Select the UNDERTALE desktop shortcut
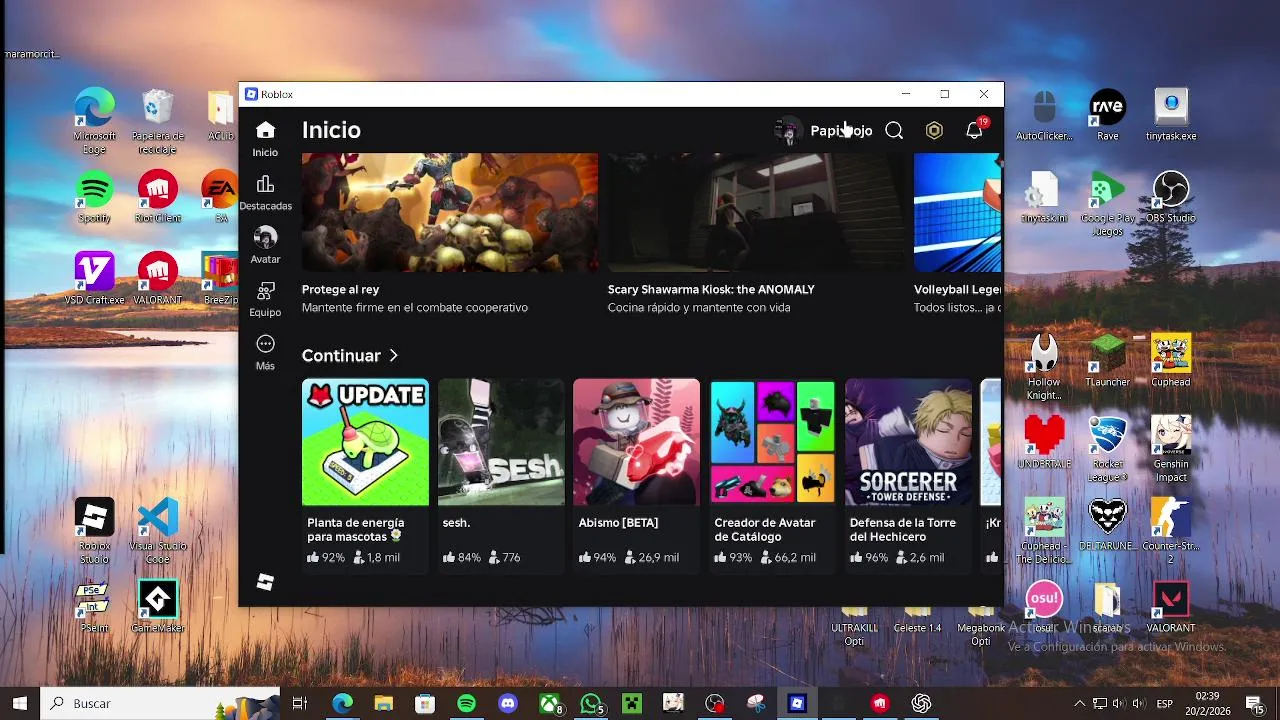 click(x=1044, y=443)
